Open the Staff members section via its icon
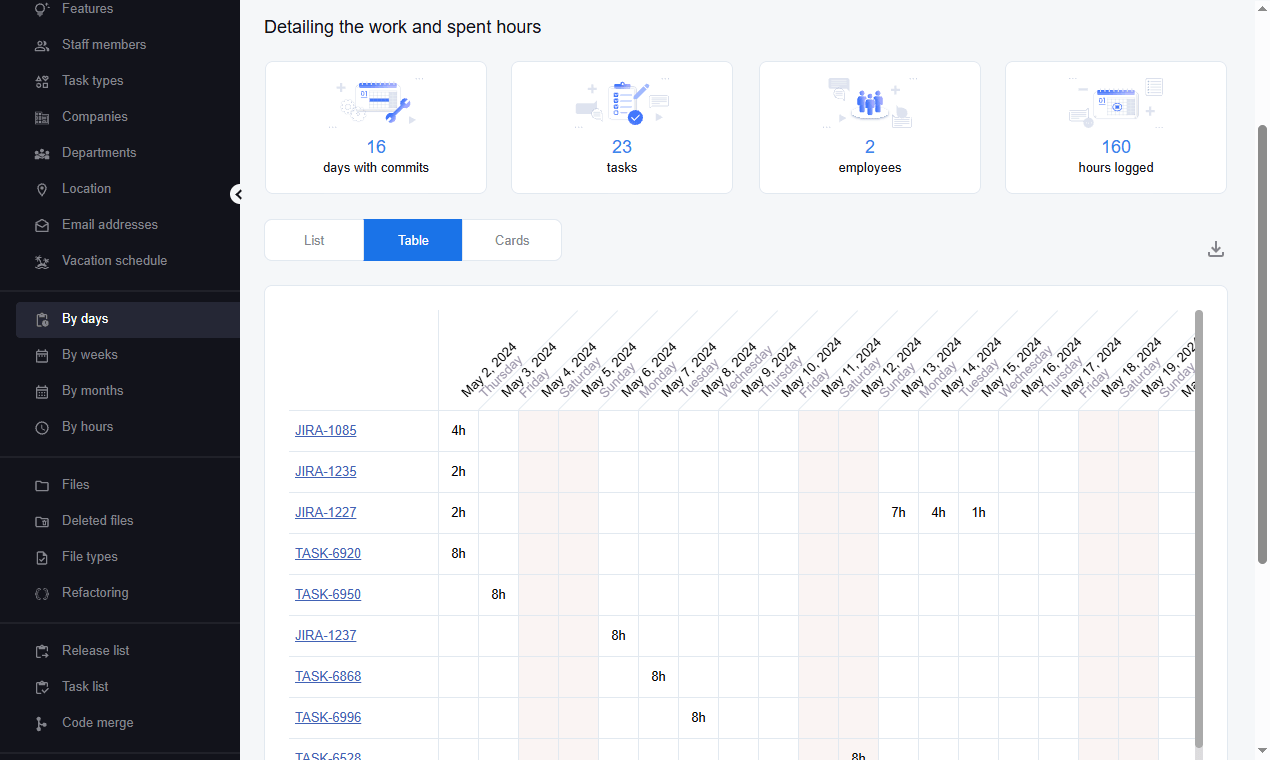 [x=42, y=45]
